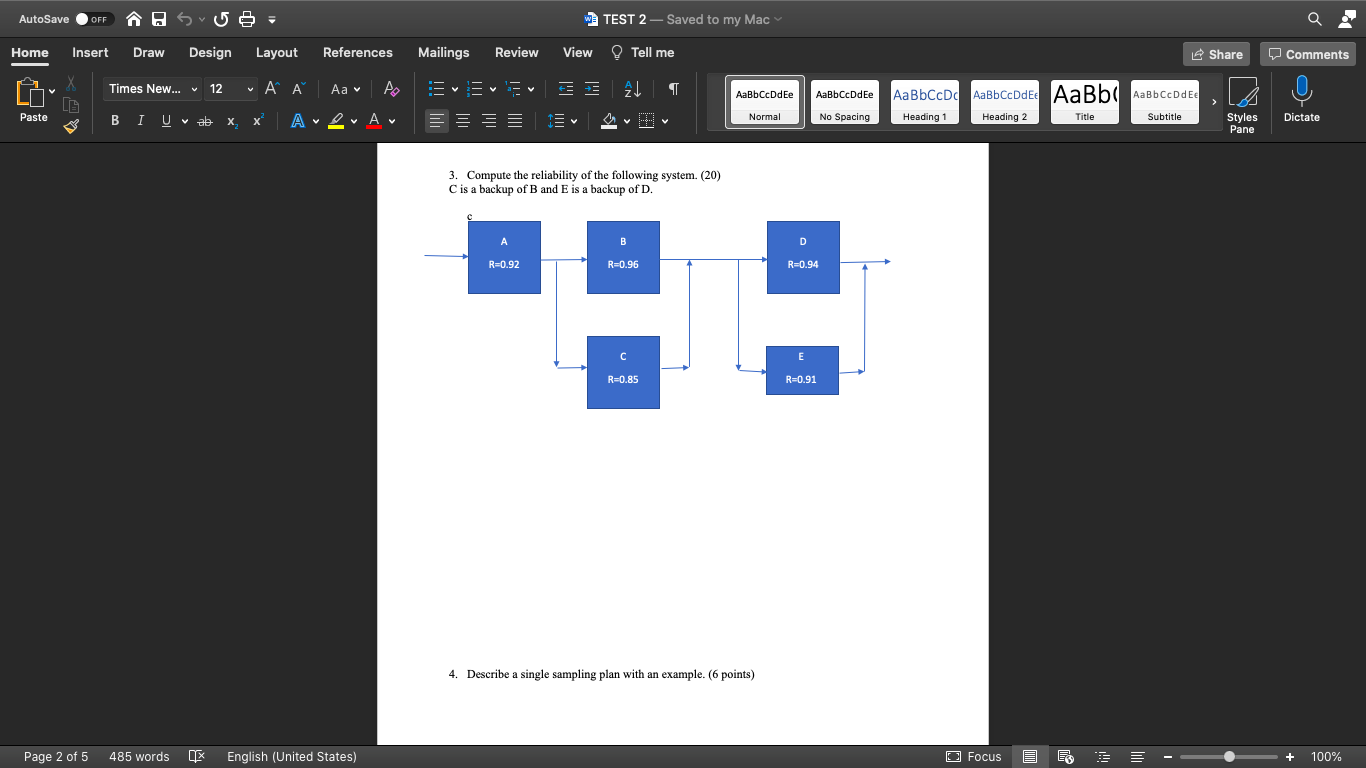Click the 485 words counter
This screenshot has height=768, width=1366.
(x=139, y=757)
